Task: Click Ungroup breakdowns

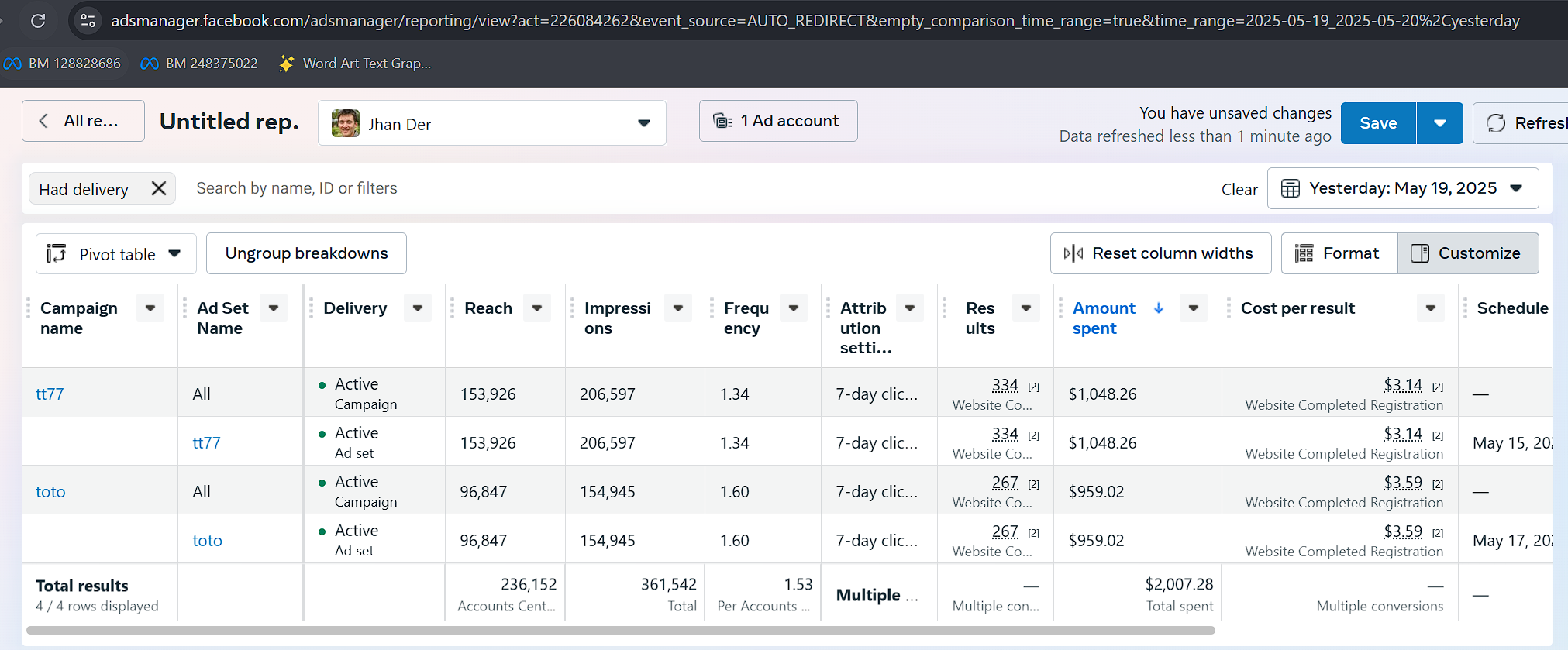Action: [x=306, y=253]
